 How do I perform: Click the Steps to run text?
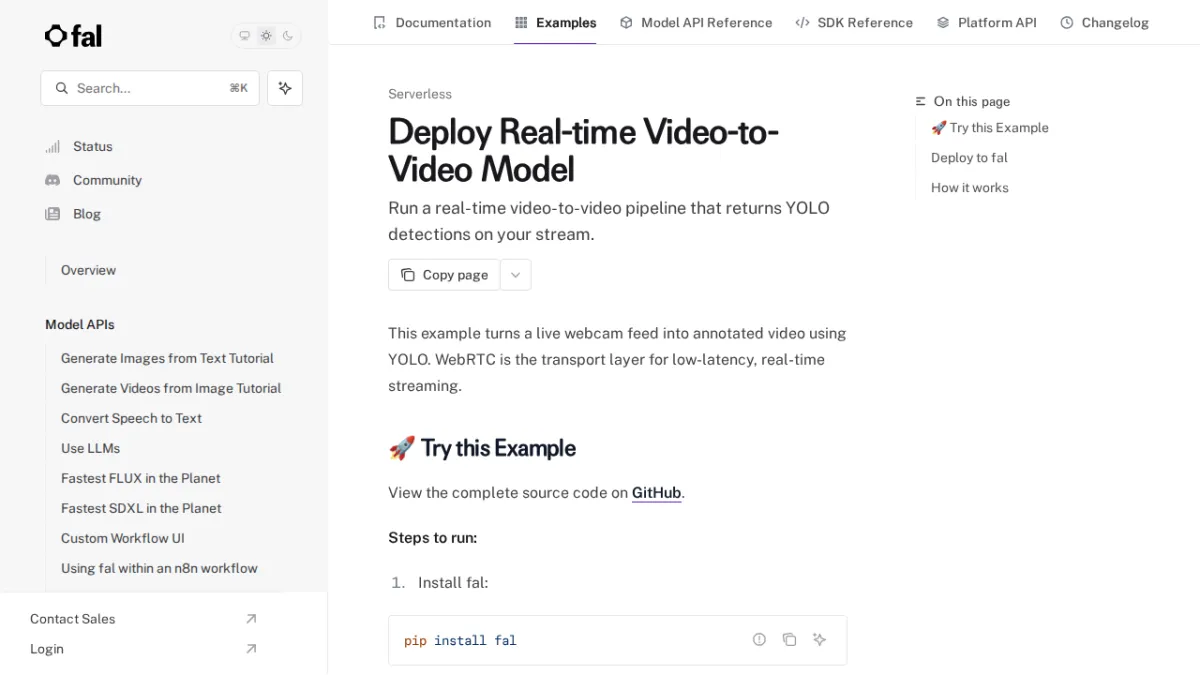pyautogui.click(x=433, y=537)
